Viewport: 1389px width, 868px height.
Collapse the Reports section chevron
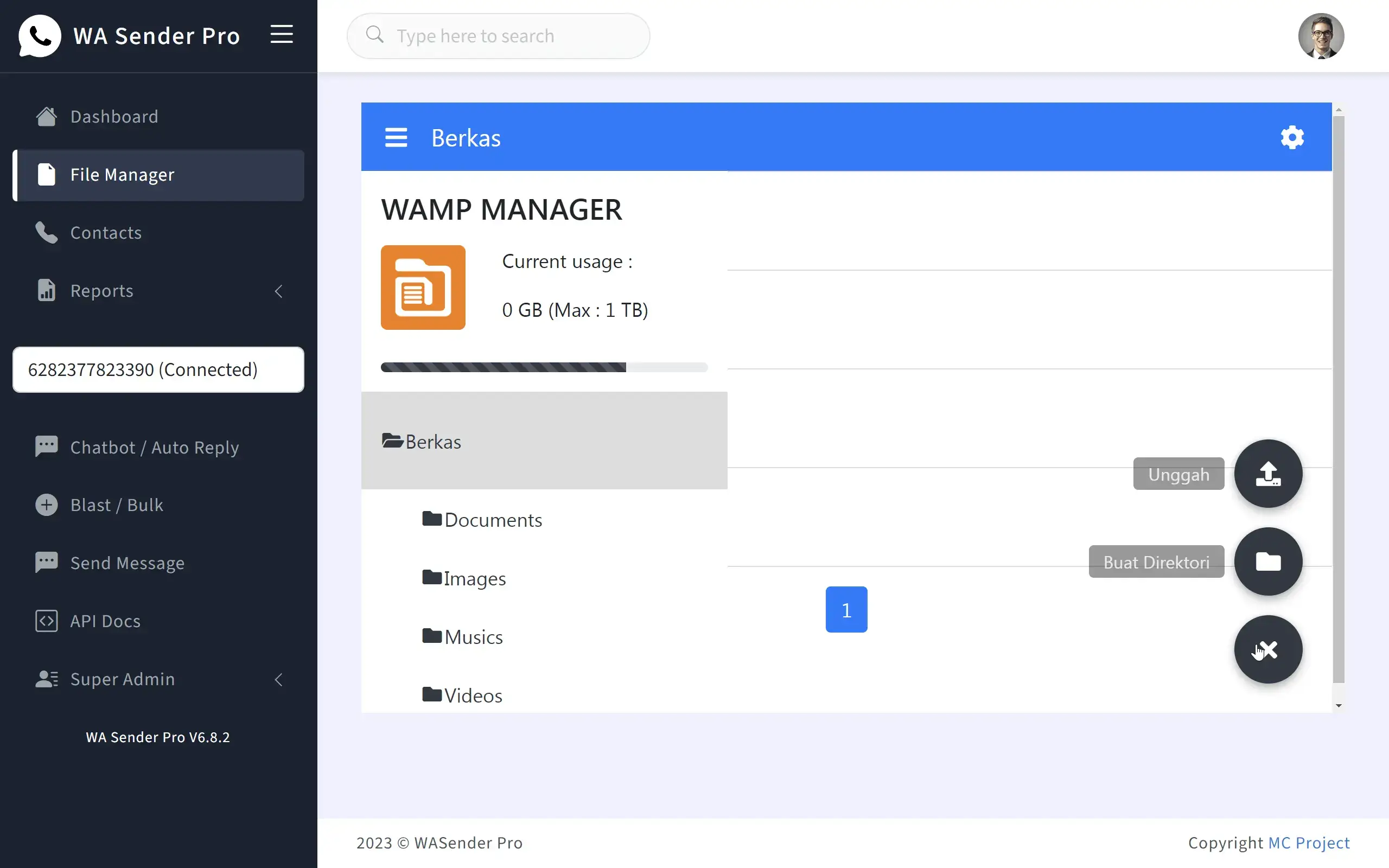278,291
